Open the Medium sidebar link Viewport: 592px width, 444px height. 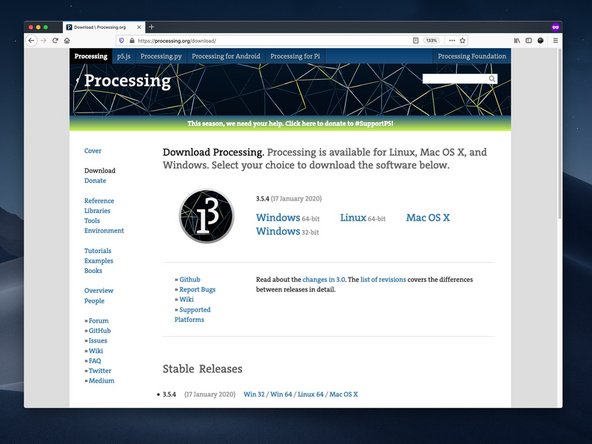pyautogui.click(x=101, y=381)
